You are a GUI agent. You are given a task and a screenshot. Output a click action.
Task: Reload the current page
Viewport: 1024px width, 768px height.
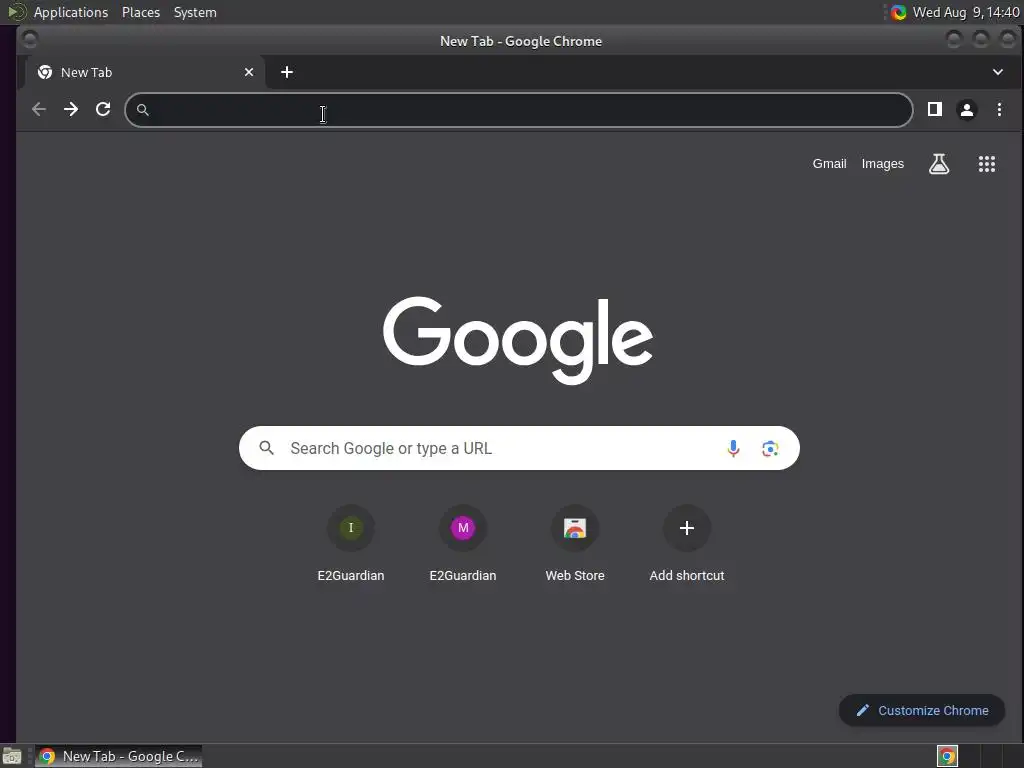click(103, 109)
